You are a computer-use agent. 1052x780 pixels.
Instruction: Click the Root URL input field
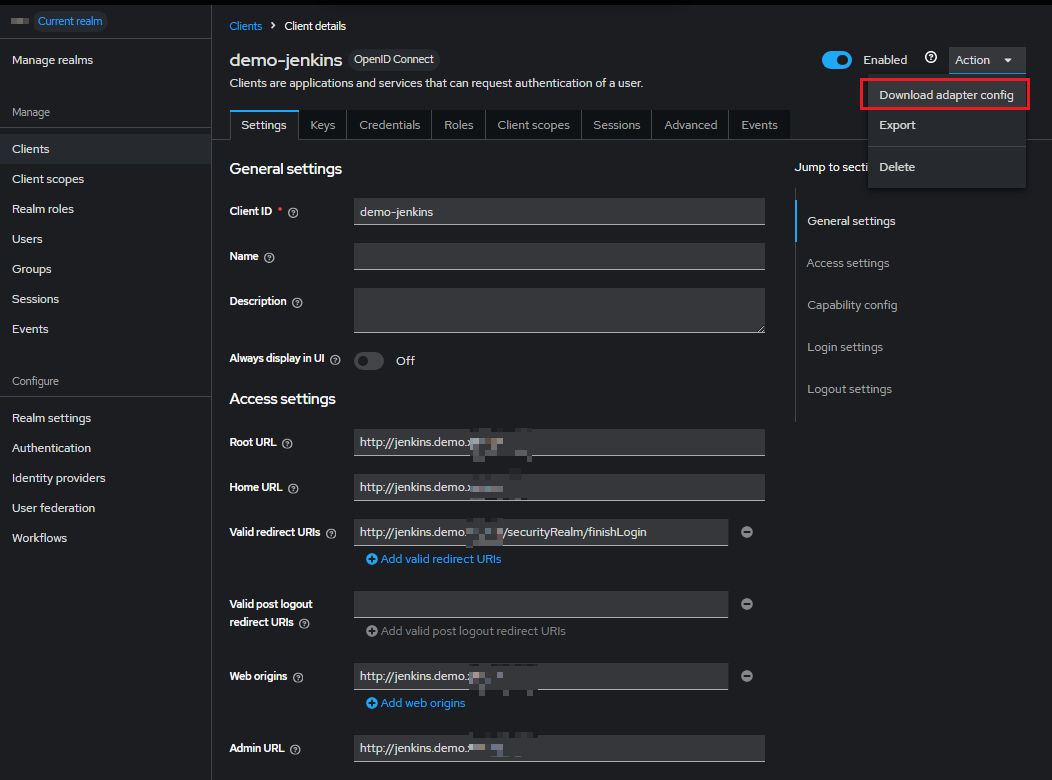(559, 442)
